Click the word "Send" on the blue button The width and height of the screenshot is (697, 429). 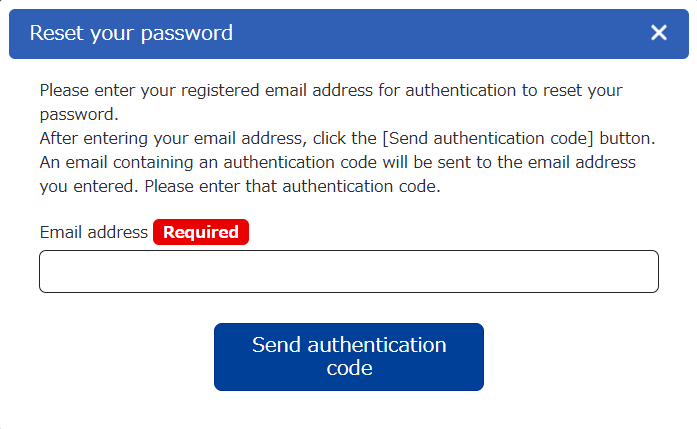click(277, 345)
